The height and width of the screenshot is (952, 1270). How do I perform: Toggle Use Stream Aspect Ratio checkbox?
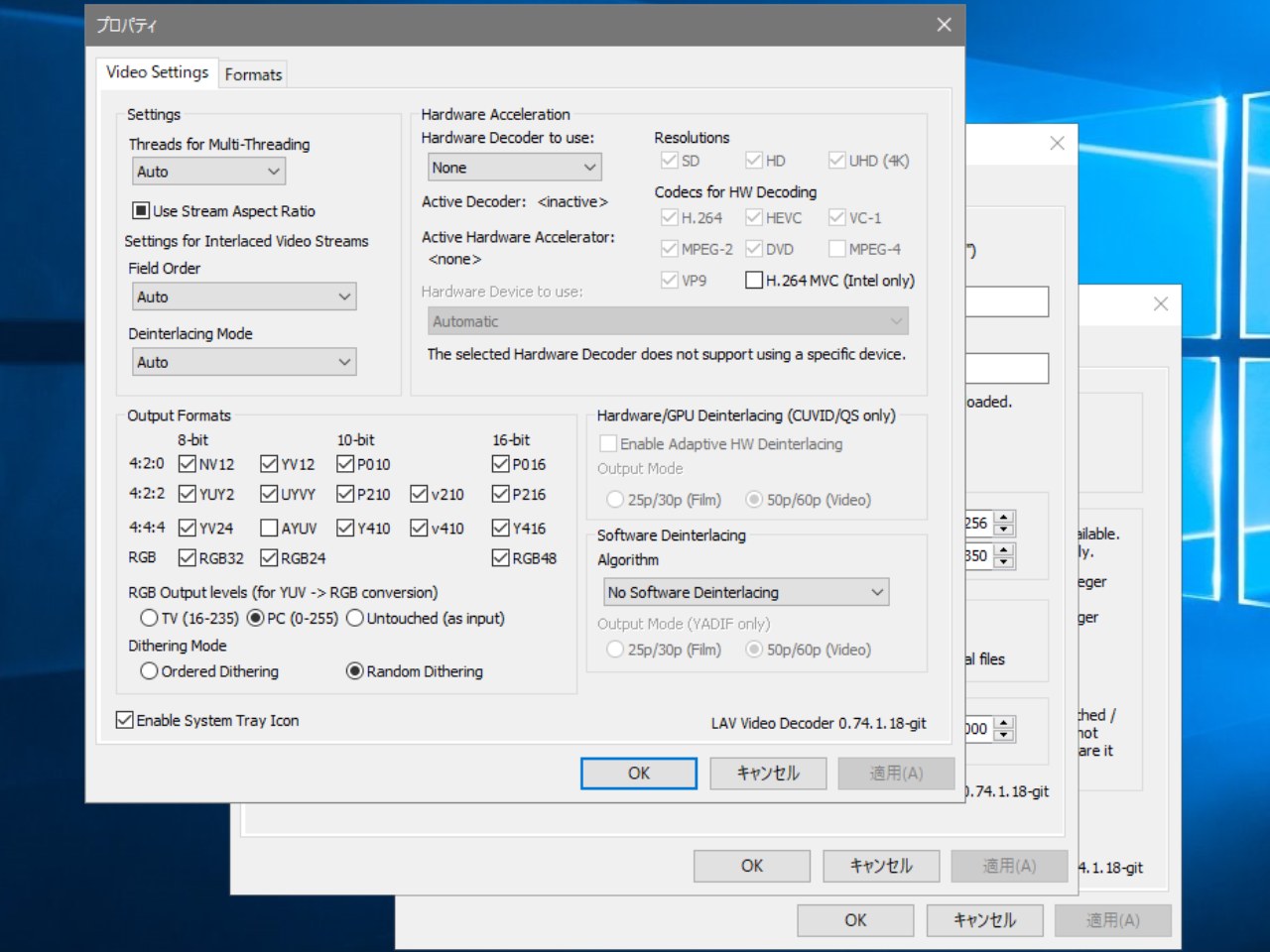click(x=141, y=210)
